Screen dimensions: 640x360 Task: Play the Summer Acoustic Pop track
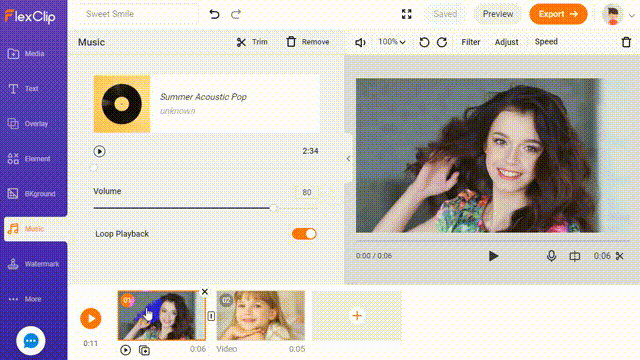(x=99, y=151)
